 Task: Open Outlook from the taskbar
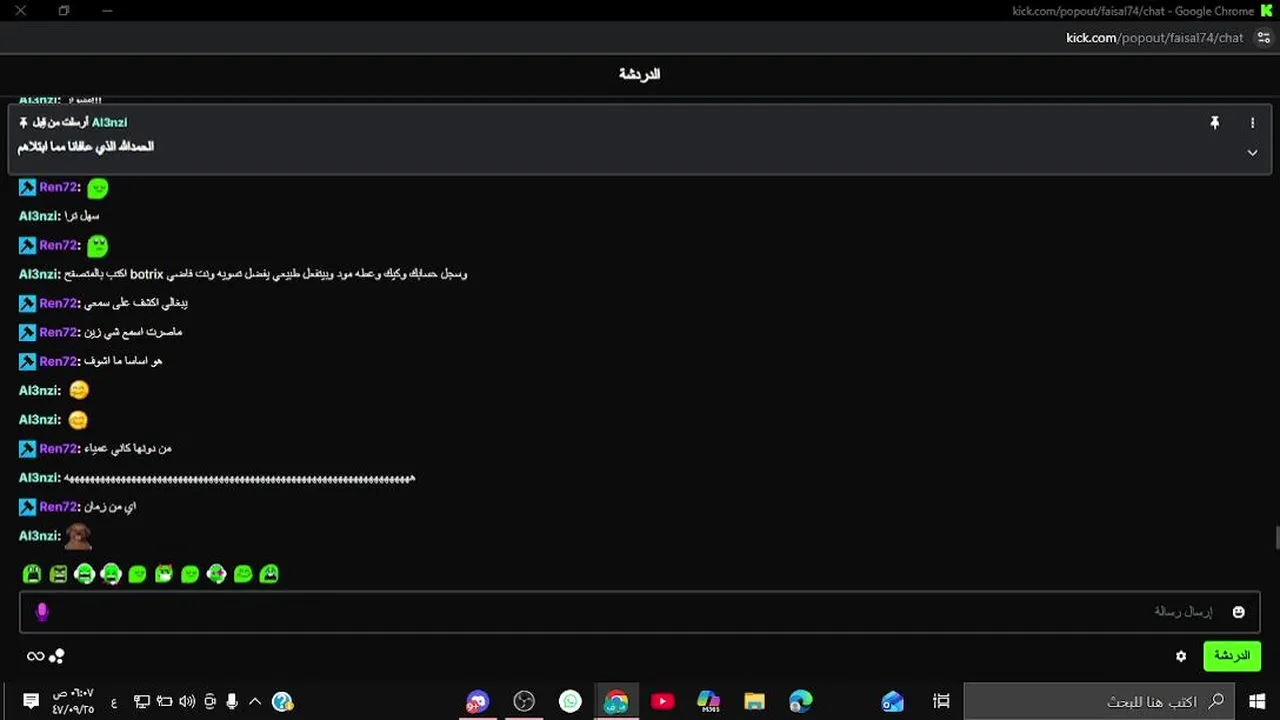892,701
